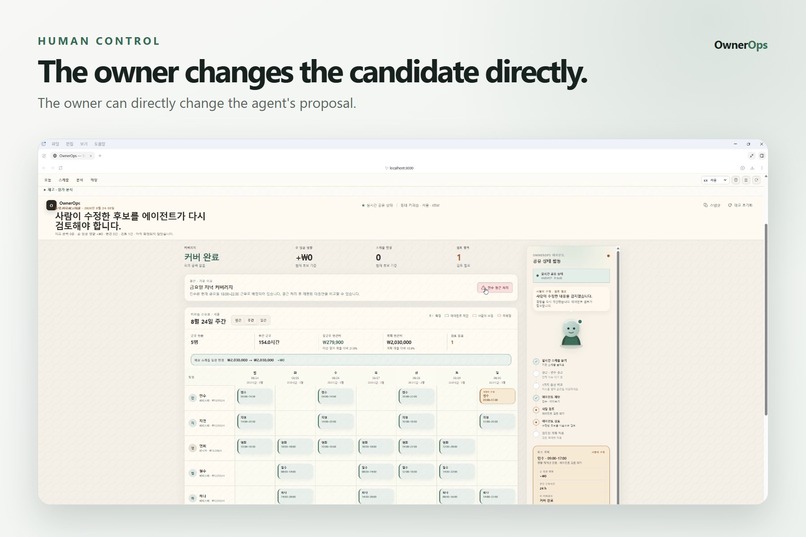
Task: Click the expand arrows icon in browser top right
Action: (x=752, y=156)
